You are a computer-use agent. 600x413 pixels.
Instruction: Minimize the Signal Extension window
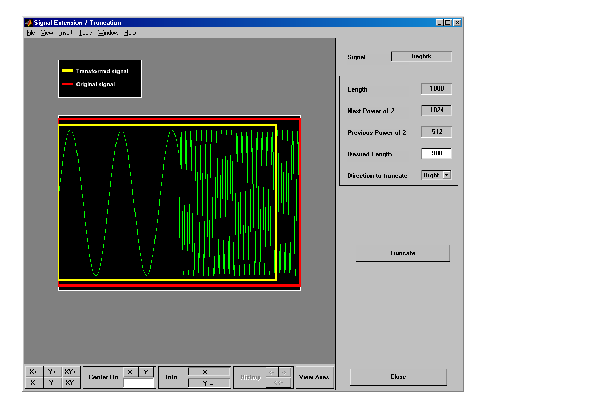click(x=440, y=23)
